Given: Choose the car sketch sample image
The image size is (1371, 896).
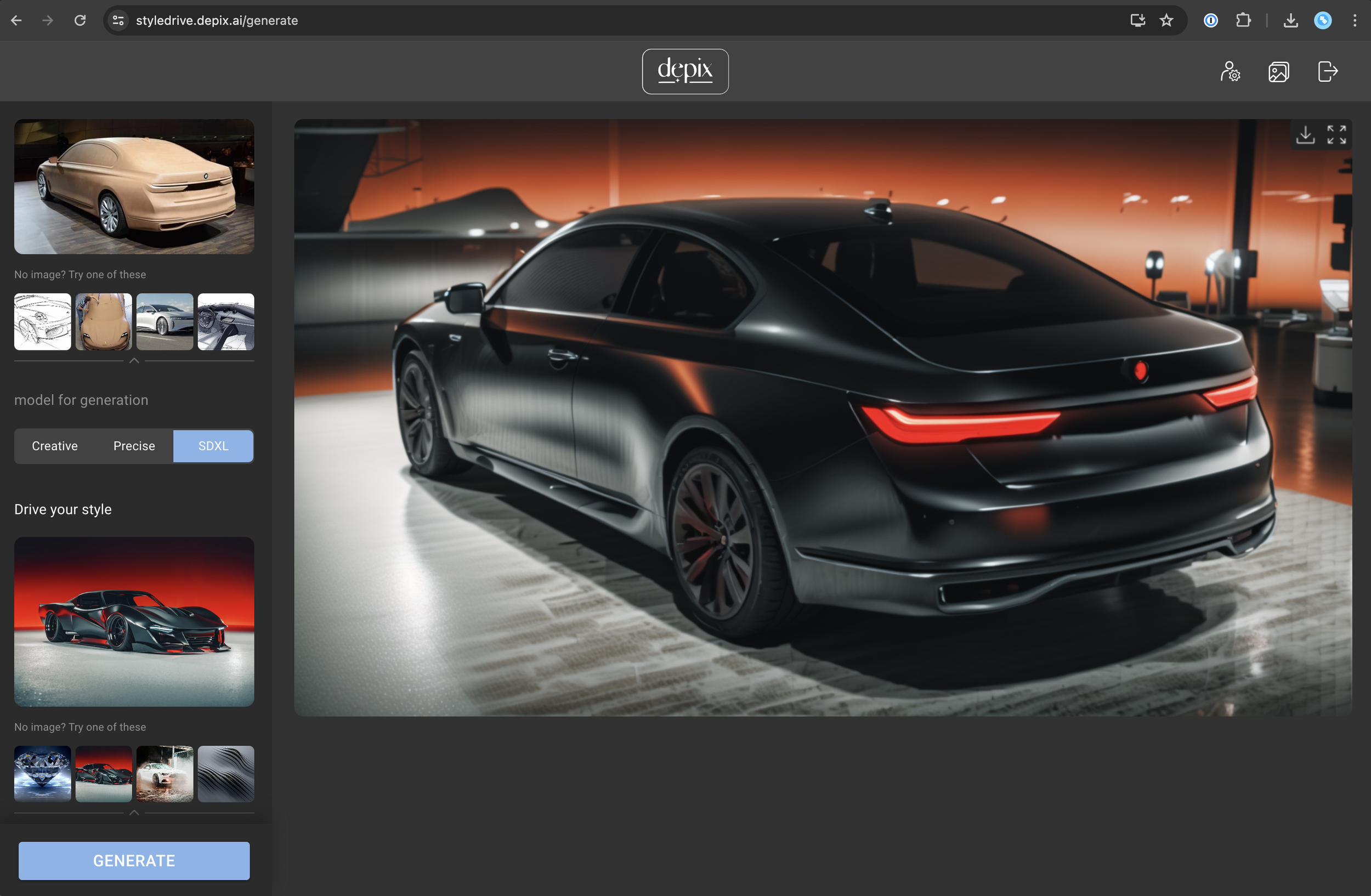Looking at the screenshot, I should (43, 322).
